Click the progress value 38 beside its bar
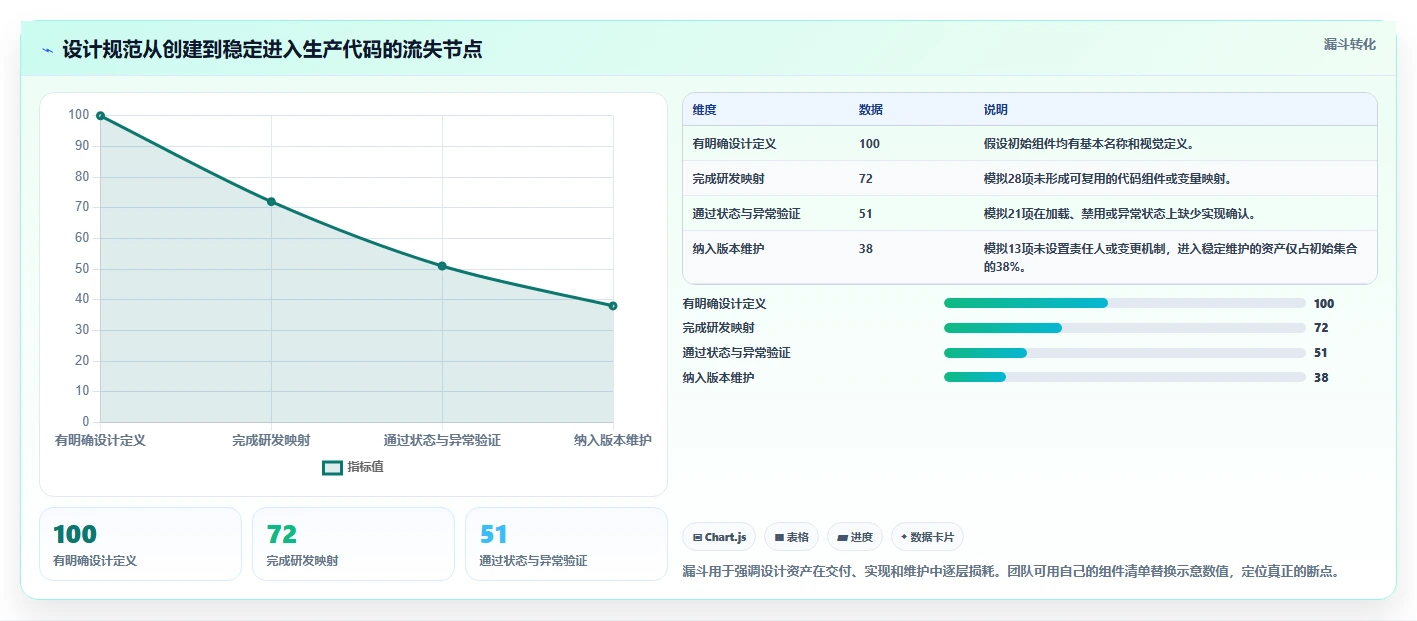1417x621 pixels. [1321, 378]
